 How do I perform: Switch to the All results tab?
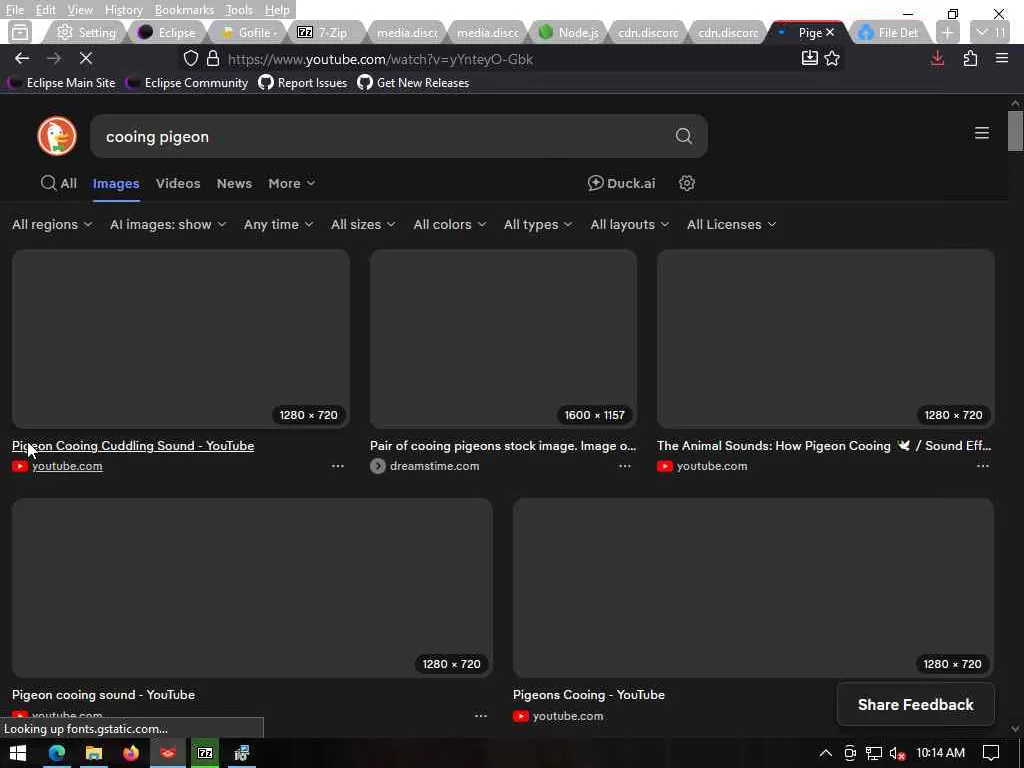[59, 184]
